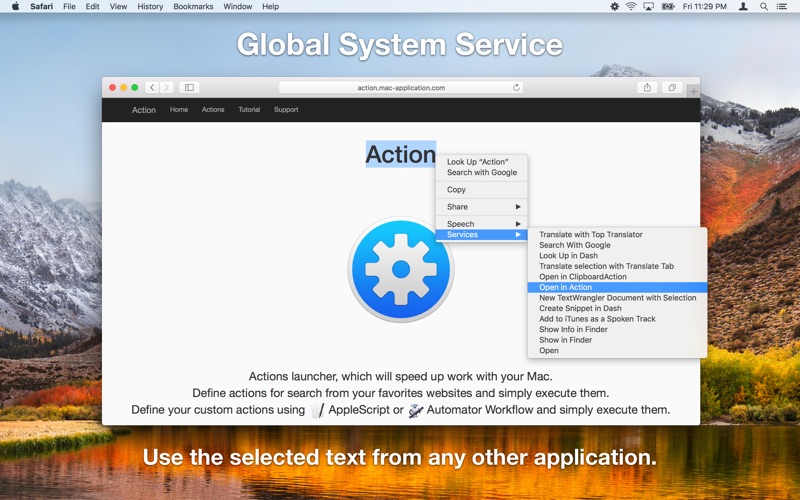Viewport: 800px width, 500px height.
Task: Open the AirPlay display menu
Action: point(648,7)
